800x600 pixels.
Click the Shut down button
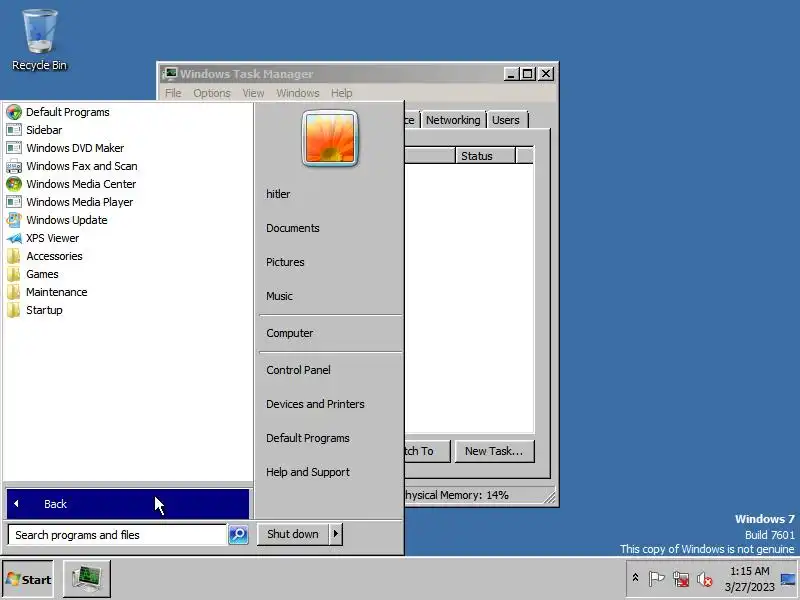pos(293,534)
